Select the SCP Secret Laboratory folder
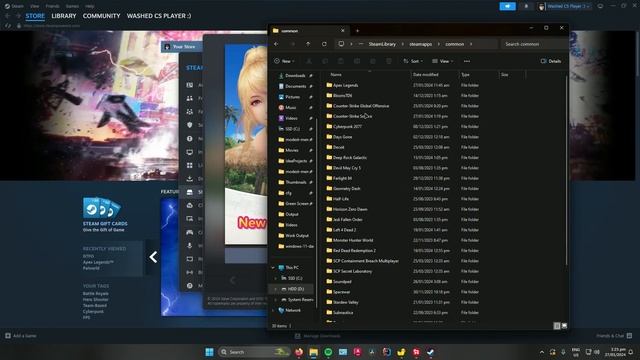The height and width of the screenshot is (360, 640). 352,271
